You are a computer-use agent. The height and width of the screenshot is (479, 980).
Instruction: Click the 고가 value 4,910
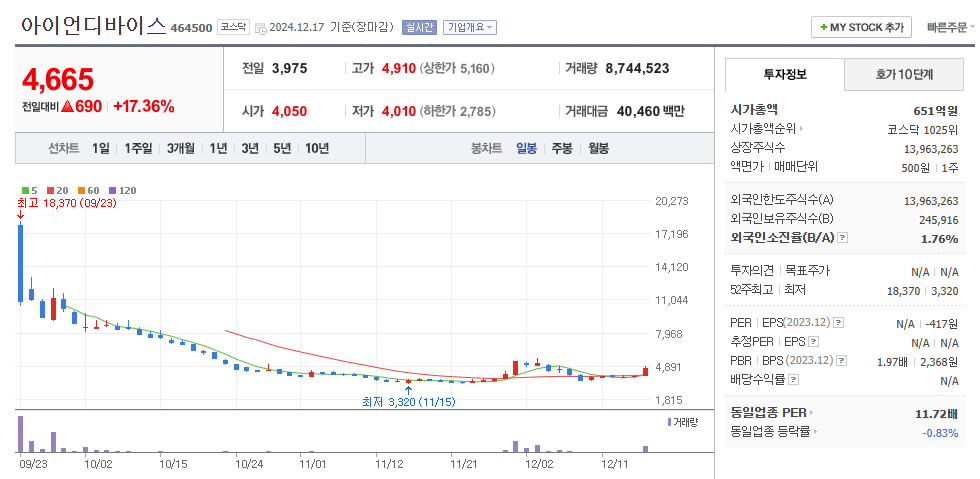[399, 68]
